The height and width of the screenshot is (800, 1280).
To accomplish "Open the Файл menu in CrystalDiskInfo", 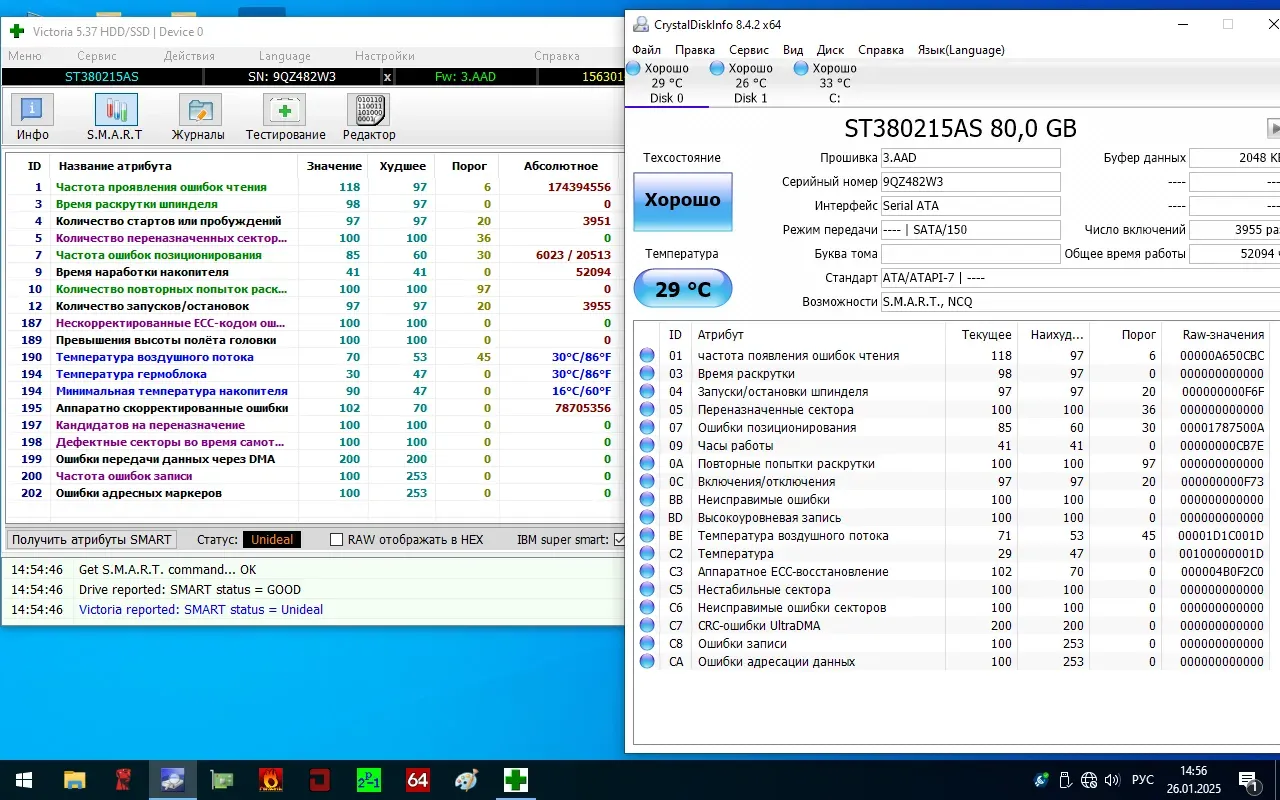I will click(x=646, y=50).
